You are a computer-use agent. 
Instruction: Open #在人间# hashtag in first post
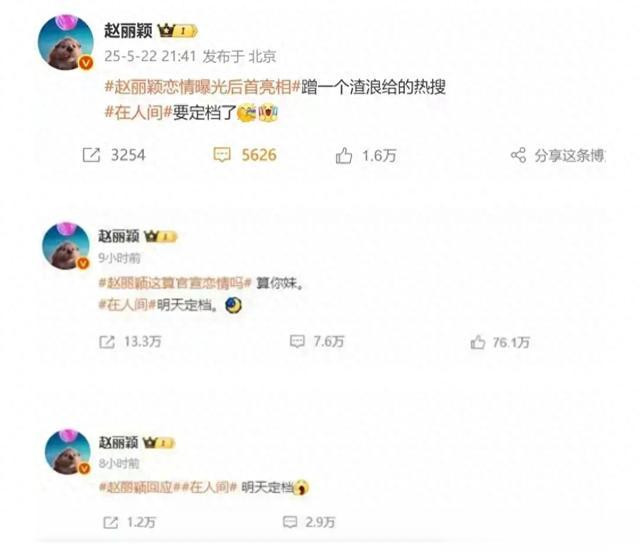pyautogui.click(x=138, y=112)
